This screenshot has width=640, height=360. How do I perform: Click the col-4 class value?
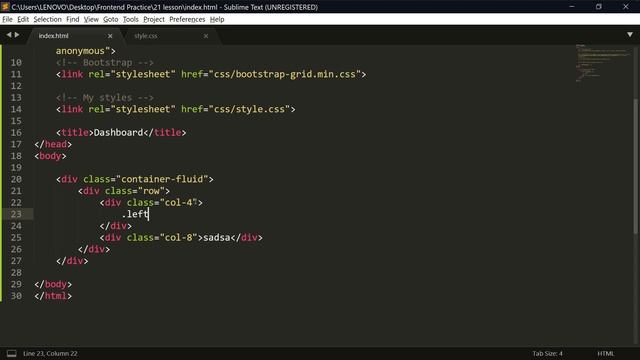click(178, 202)
